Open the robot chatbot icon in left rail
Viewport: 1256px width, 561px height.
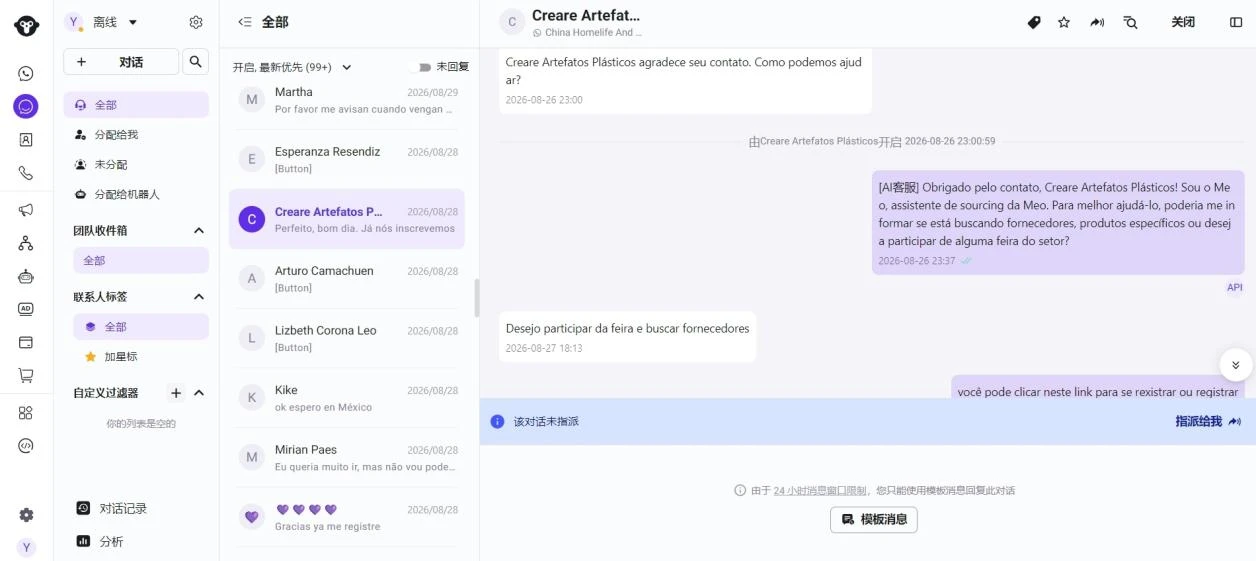(x=26, y=276)
